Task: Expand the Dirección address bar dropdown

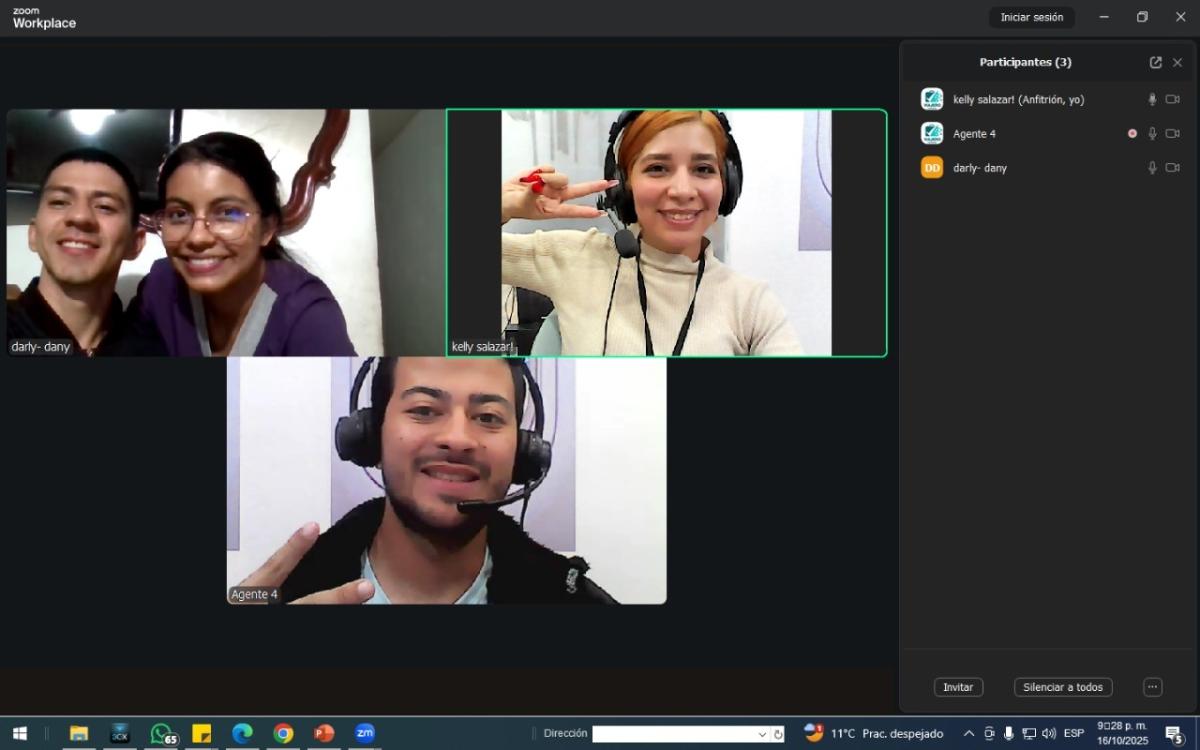Action: coord(762,734)
